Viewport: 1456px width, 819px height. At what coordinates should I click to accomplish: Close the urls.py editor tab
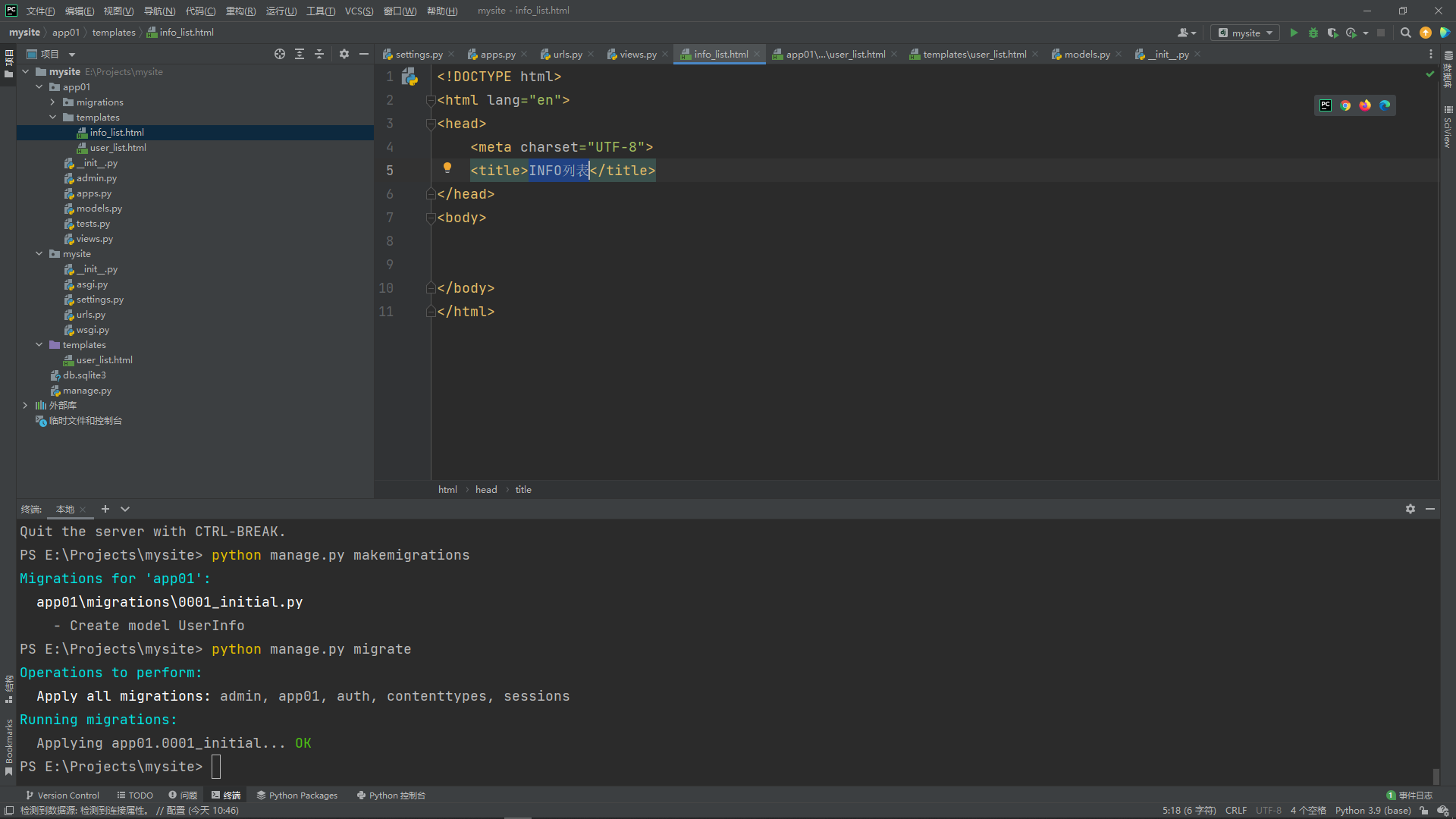[x=591, y=54]
